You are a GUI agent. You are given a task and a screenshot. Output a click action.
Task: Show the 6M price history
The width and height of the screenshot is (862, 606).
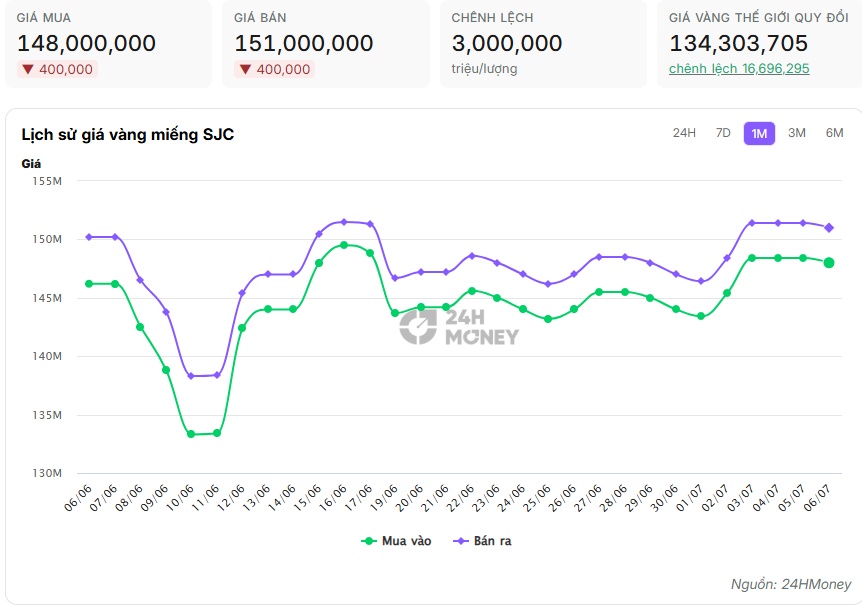click(x=834, y=133)
